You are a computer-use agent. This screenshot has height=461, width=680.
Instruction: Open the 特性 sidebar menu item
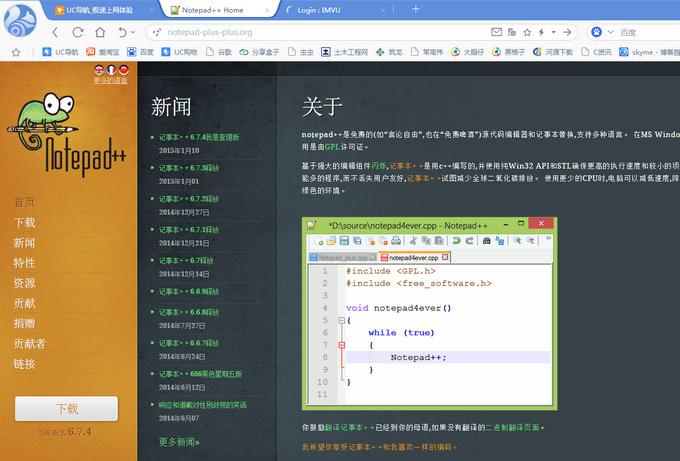click(x=25, y=262)
